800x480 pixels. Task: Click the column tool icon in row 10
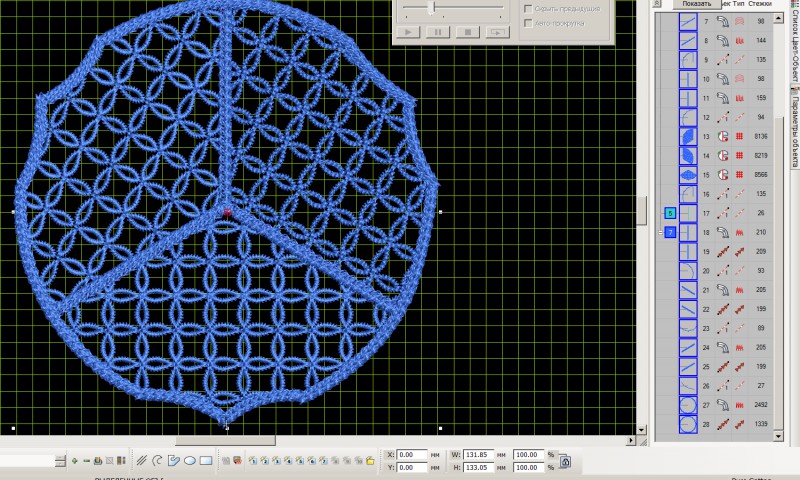(x=722, y=79)
